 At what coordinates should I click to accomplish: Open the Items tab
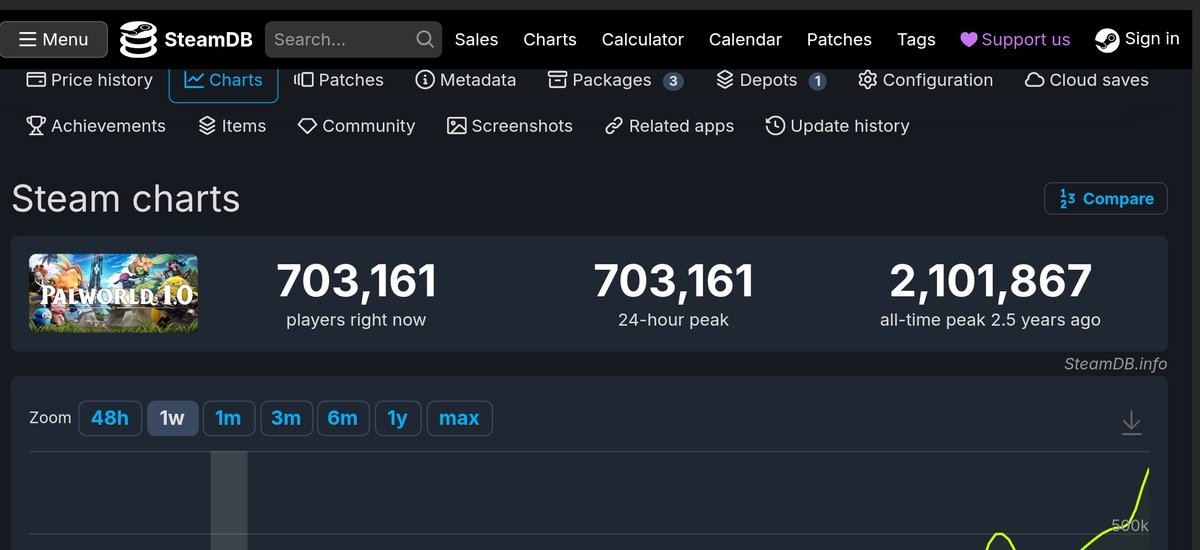[232, 126]
